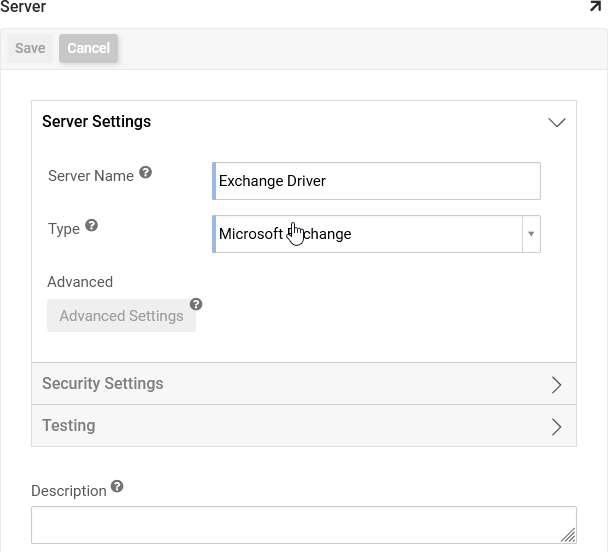Open the Security Settings section header
Image resolution: width=608 pixels, height=552 pixels.
click(102, 384)
